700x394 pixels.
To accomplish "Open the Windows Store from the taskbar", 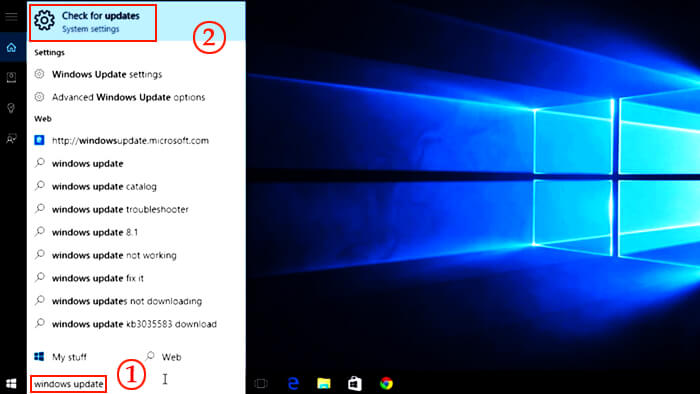I will pos(355,383).
